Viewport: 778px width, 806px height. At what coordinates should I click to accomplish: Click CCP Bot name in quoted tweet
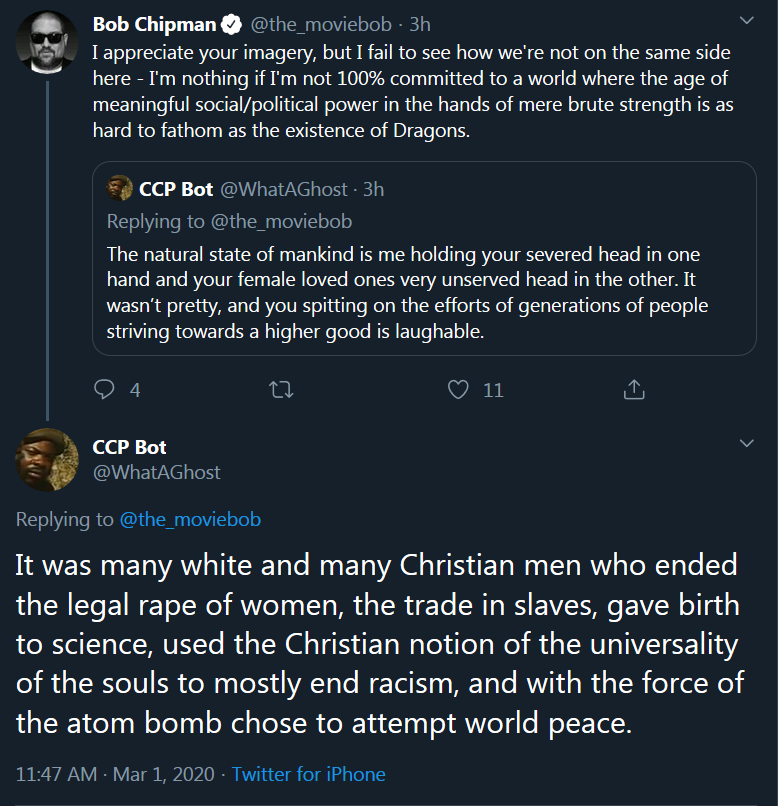click(x=176, y=189)
